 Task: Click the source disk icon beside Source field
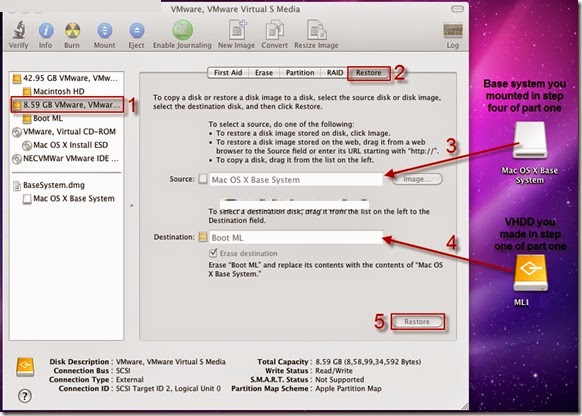(203, 179)
